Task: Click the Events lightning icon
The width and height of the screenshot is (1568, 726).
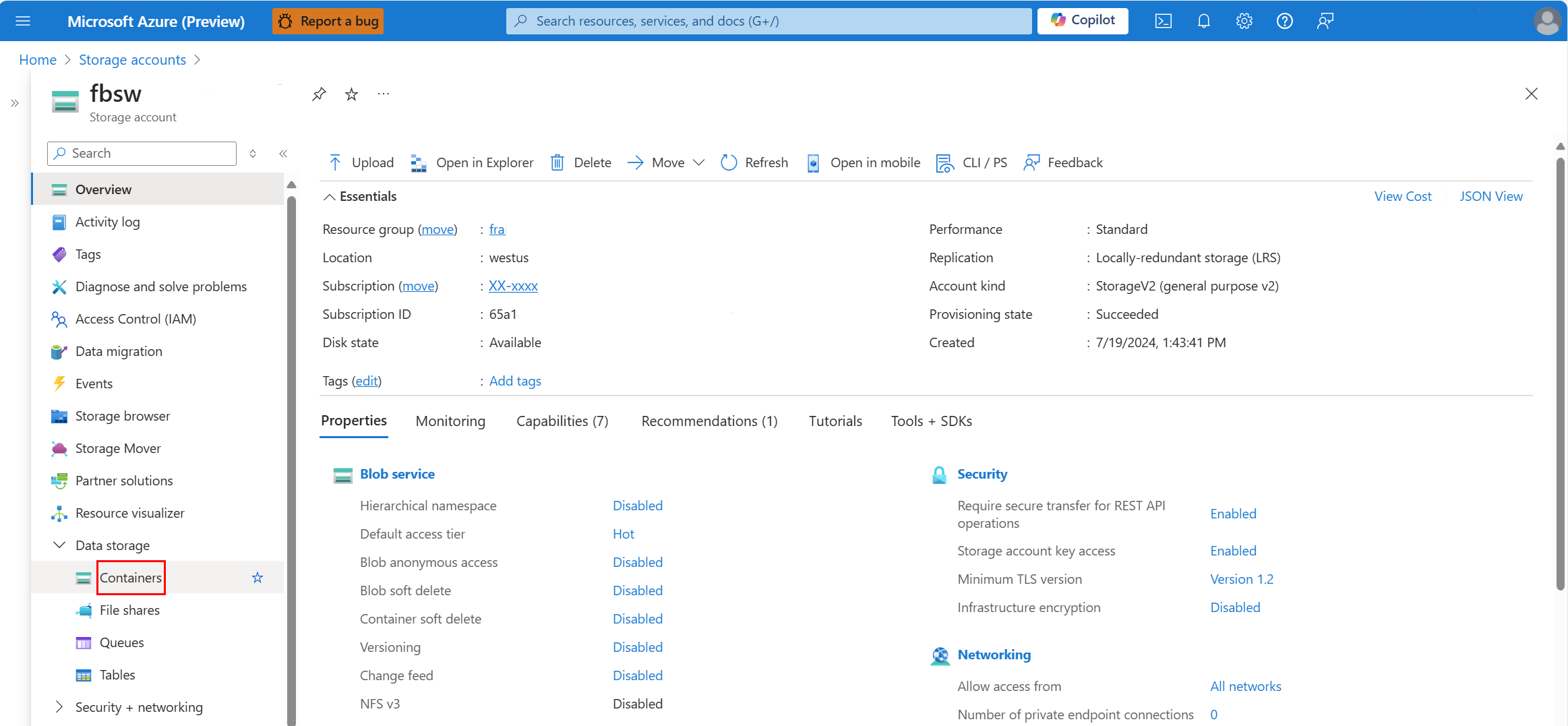Action: tap(59, 384)
